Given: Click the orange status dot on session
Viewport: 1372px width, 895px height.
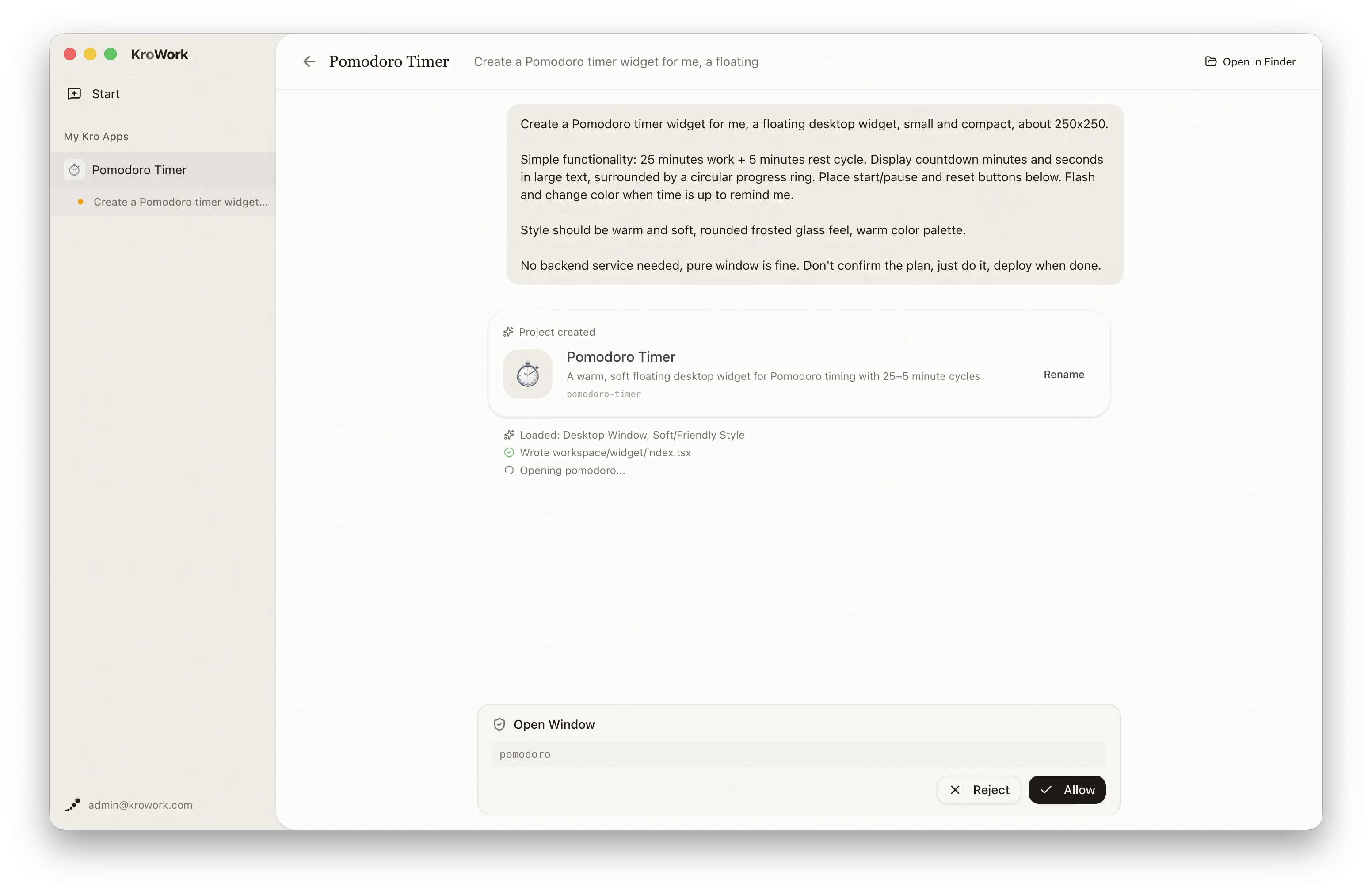Looking at the screenshot, I should pyautogui.click(x=80, y=202).
